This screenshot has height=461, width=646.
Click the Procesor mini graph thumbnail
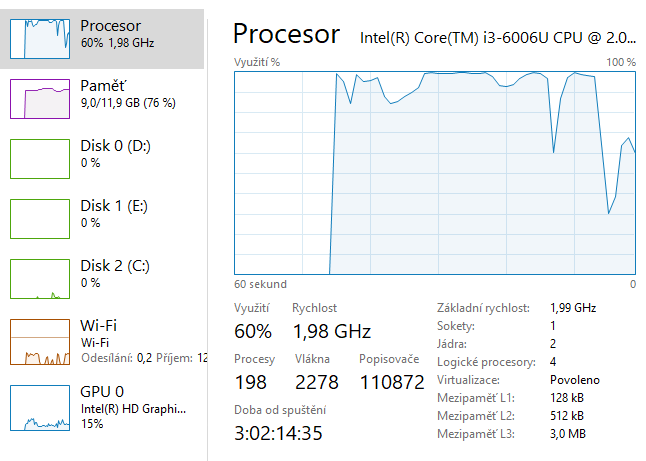(40, 37)
